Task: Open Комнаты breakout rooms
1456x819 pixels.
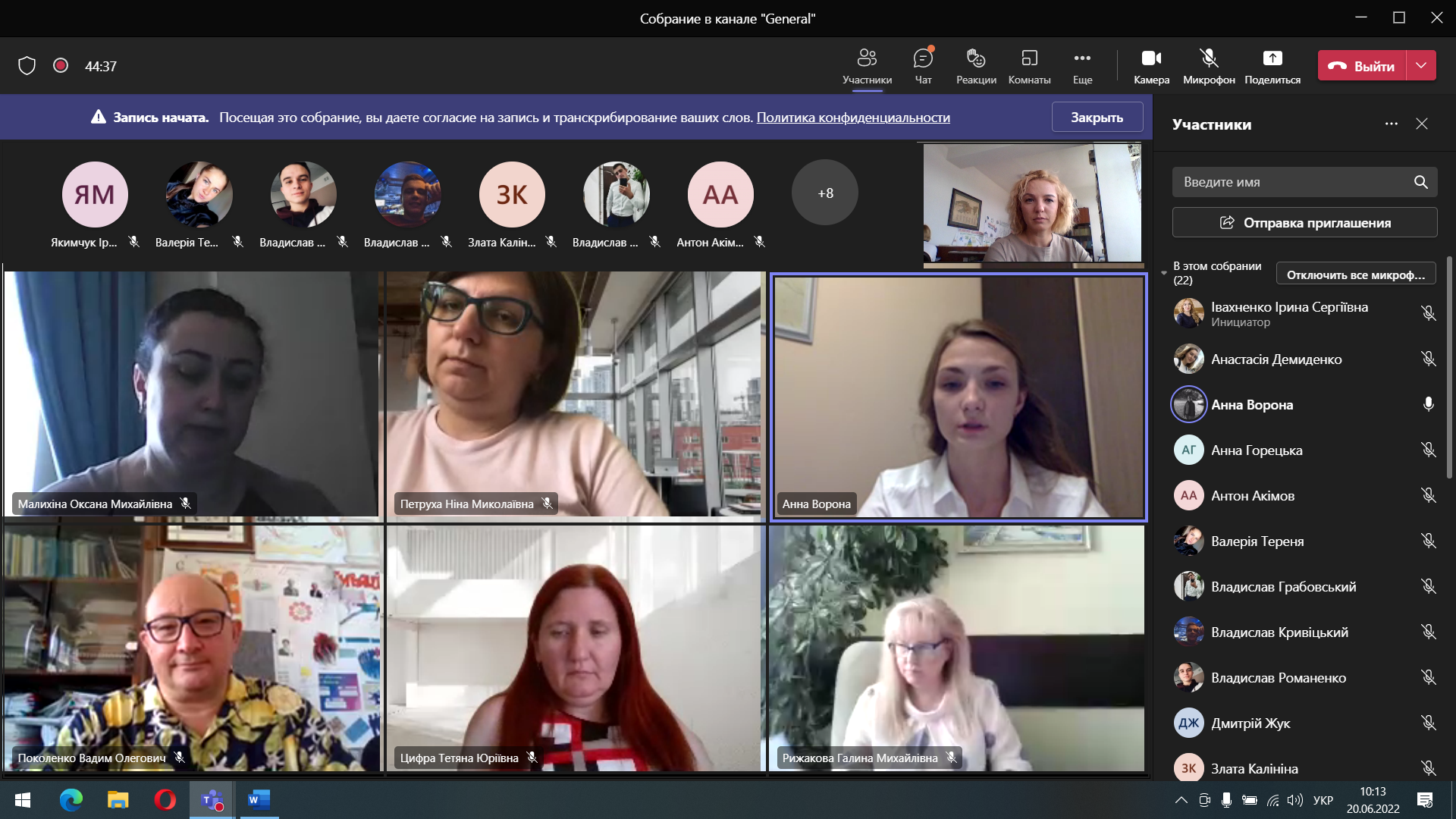Action: [1029, 66]
